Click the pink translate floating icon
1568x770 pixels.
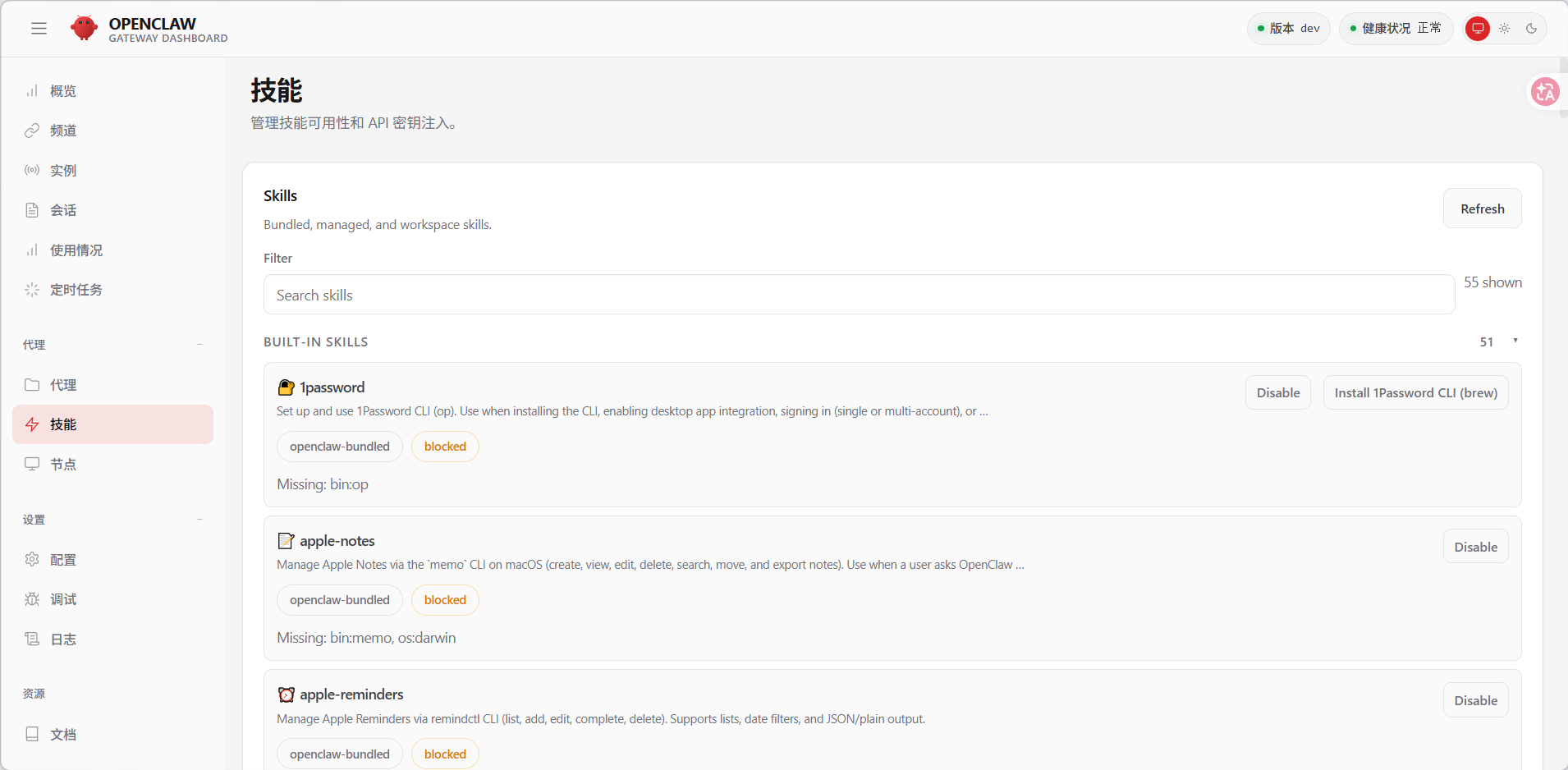[1545, 92]
